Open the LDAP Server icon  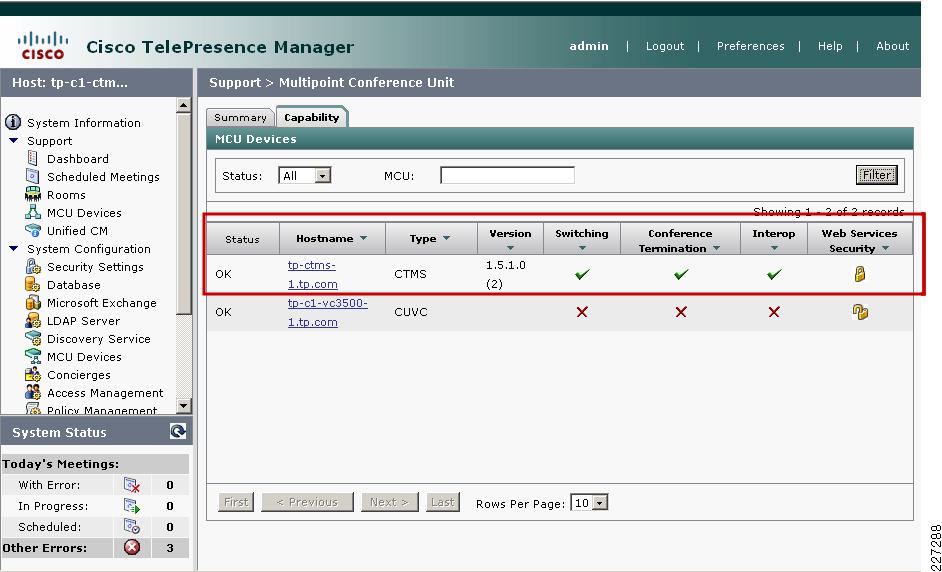tap(32, 320)
